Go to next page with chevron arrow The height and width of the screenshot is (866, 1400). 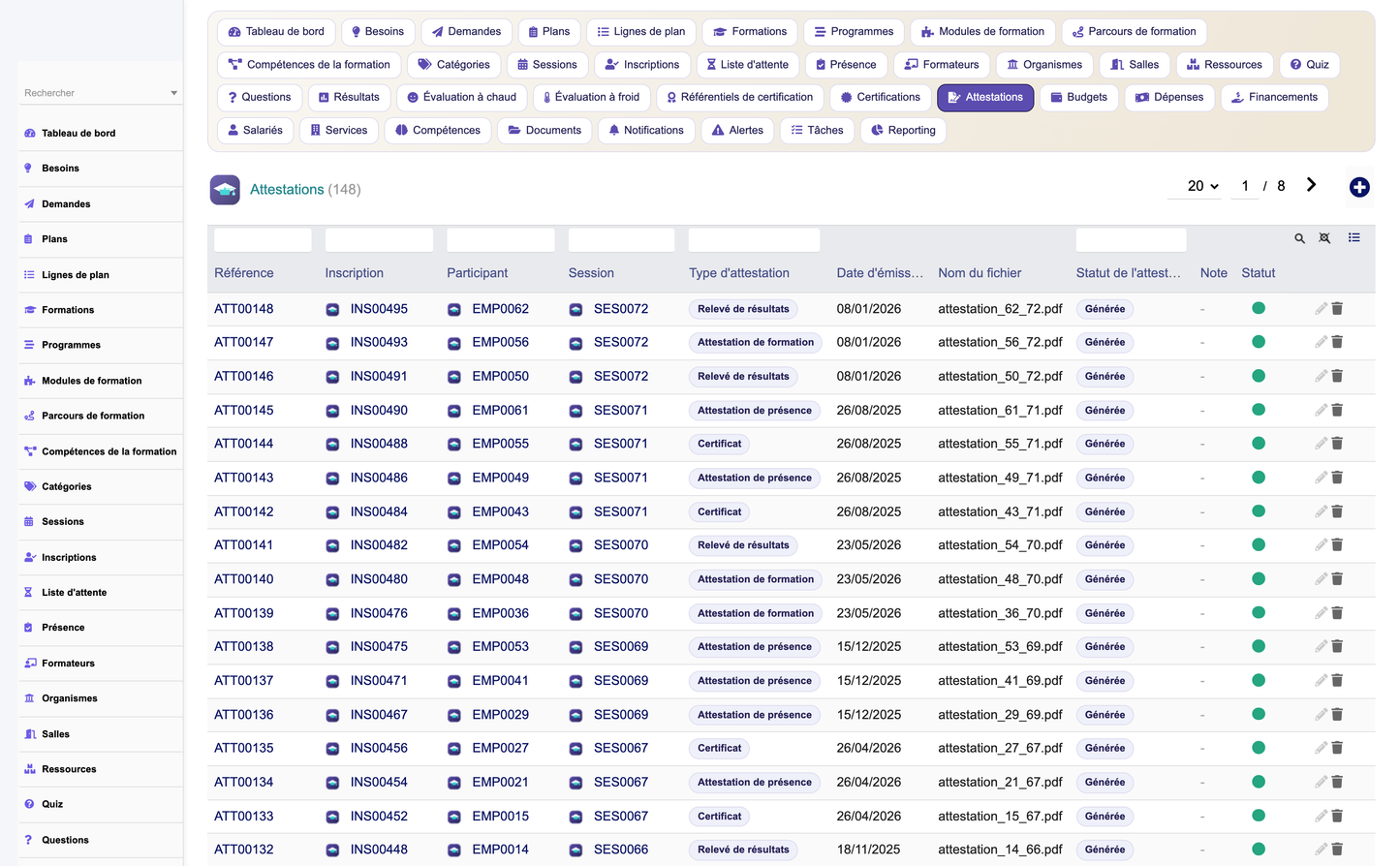[x=1311, y=185]
